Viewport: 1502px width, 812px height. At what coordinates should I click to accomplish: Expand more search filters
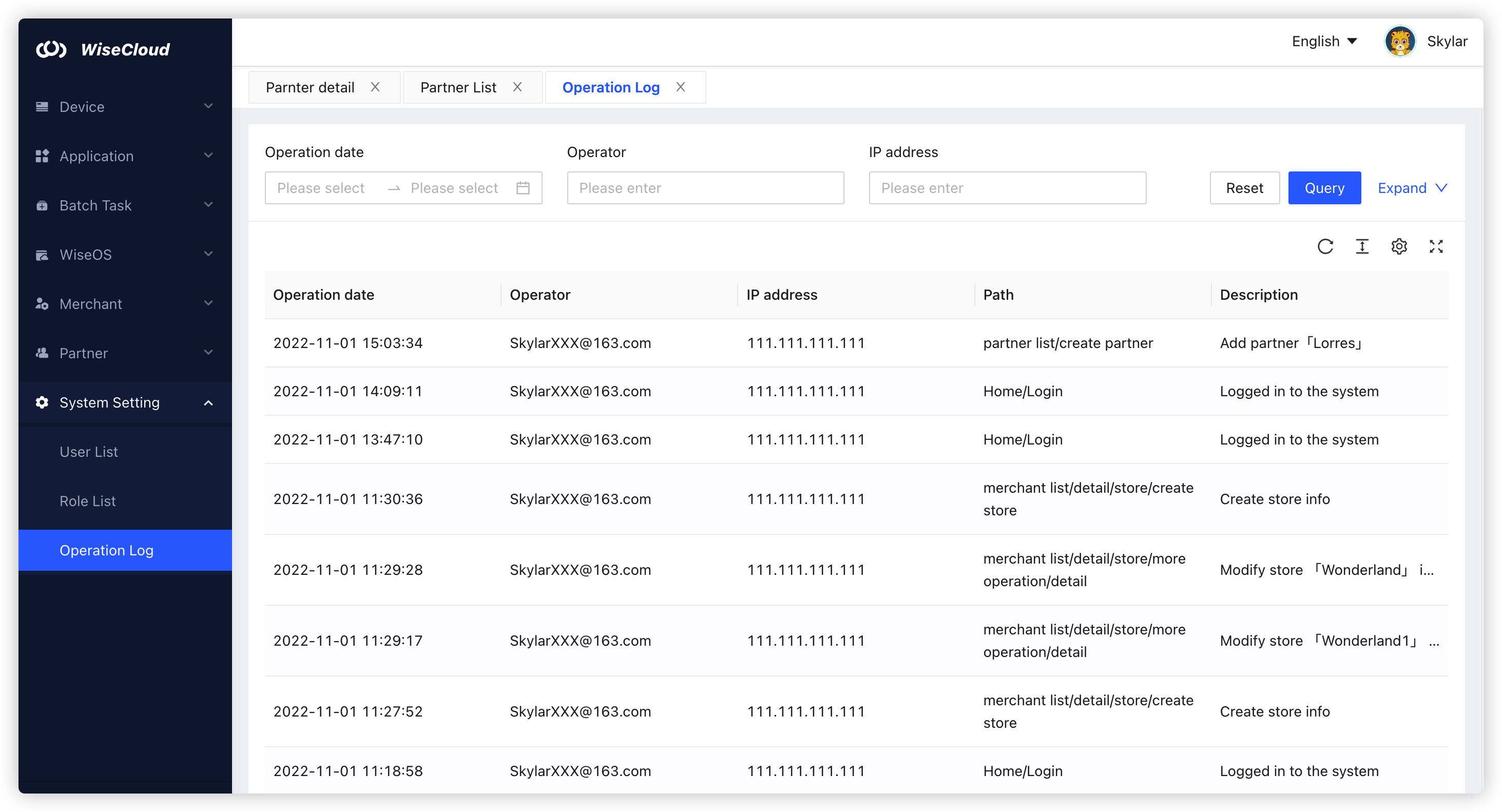click(x=1412, y=188)
